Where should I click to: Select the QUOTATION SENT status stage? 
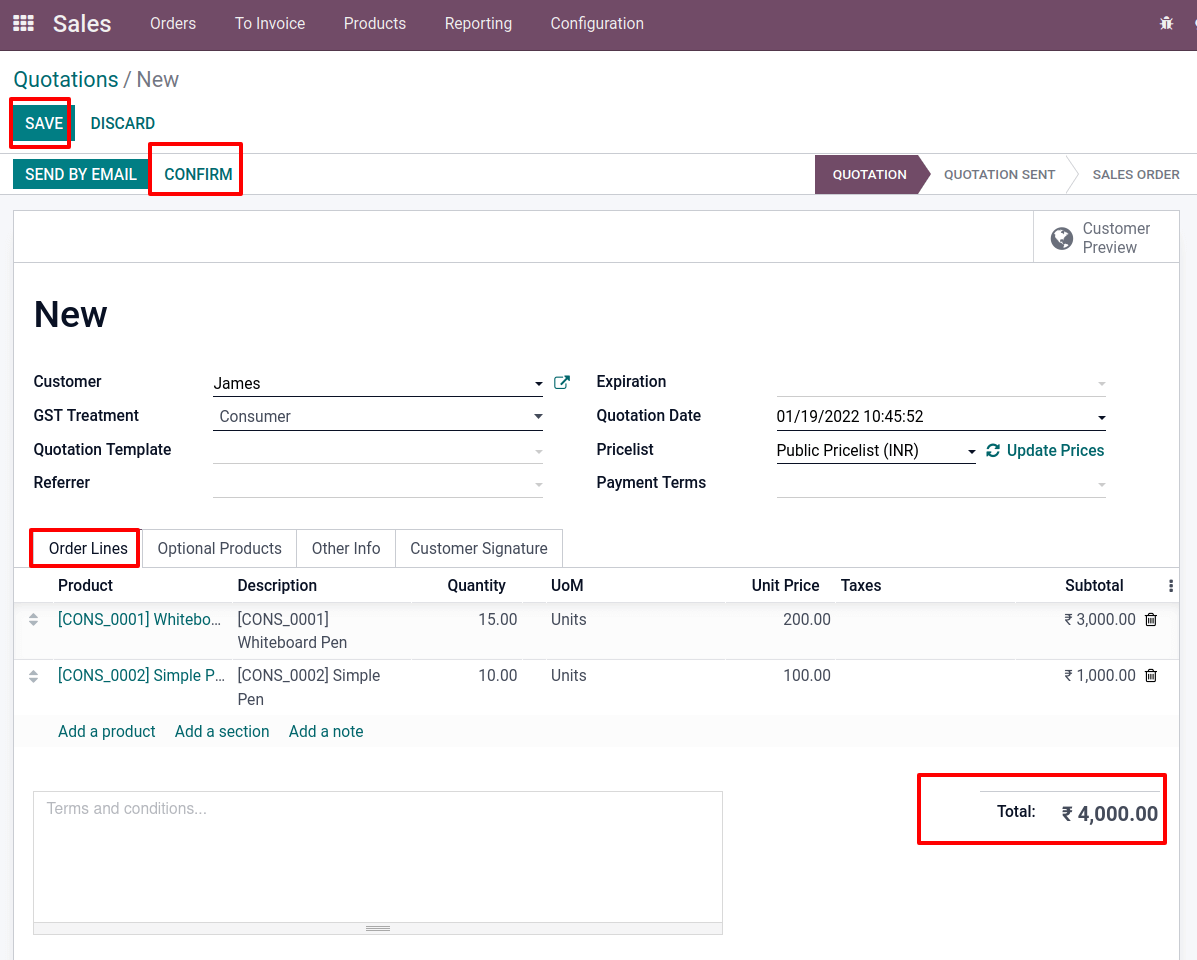999,174
